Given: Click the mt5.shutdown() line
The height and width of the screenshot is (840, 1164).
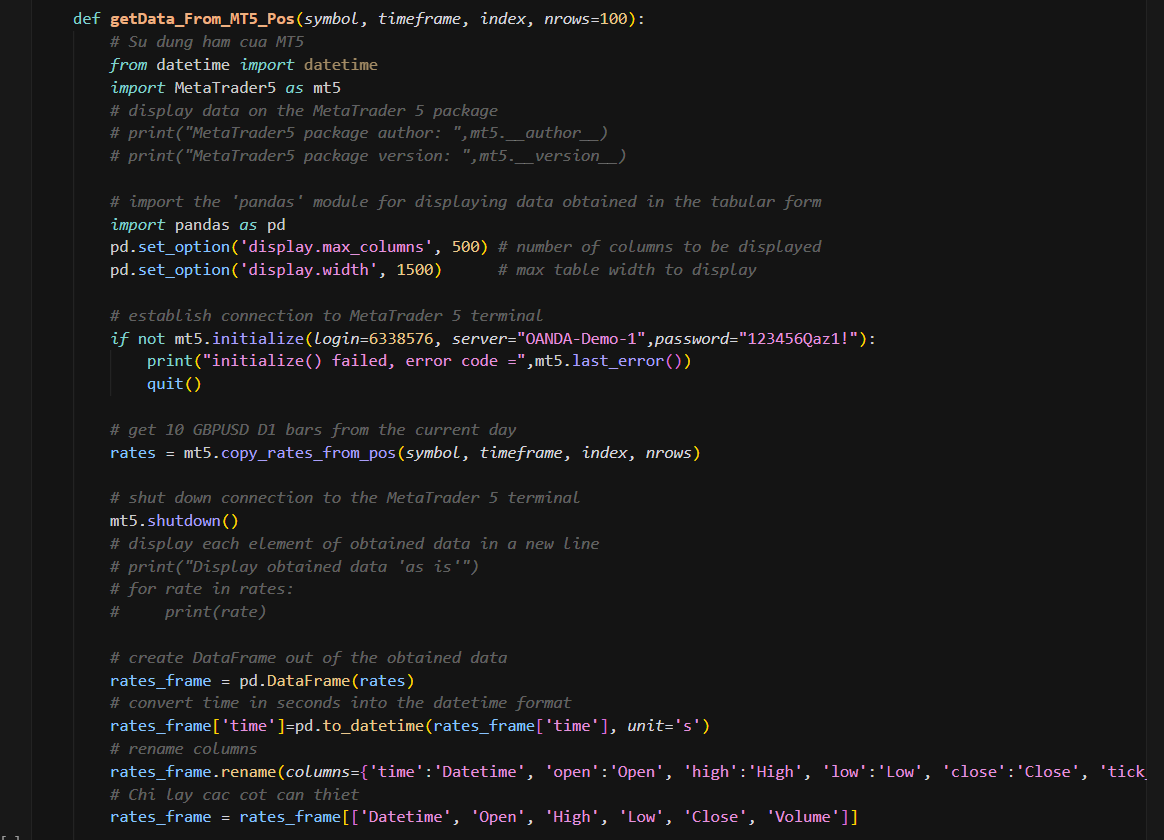Looking at the screenshot, I should [x=174, y=521].
